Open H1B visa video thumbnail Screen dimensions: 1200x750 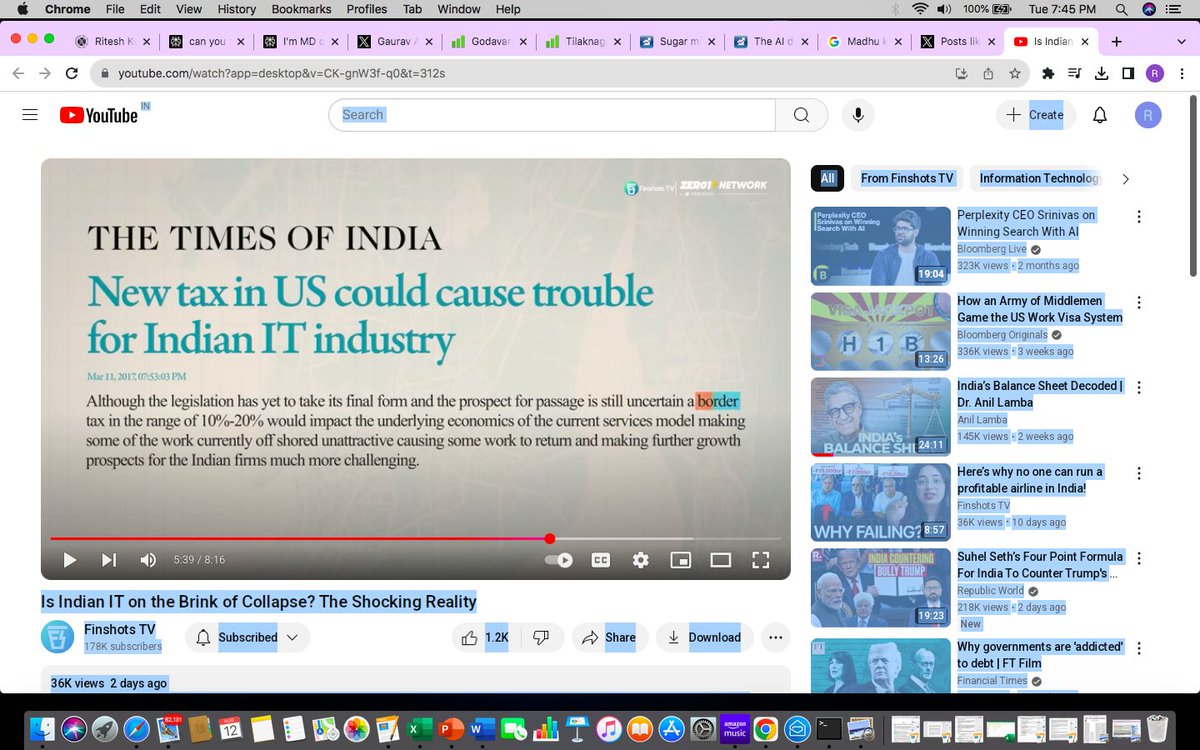point(880,331)
